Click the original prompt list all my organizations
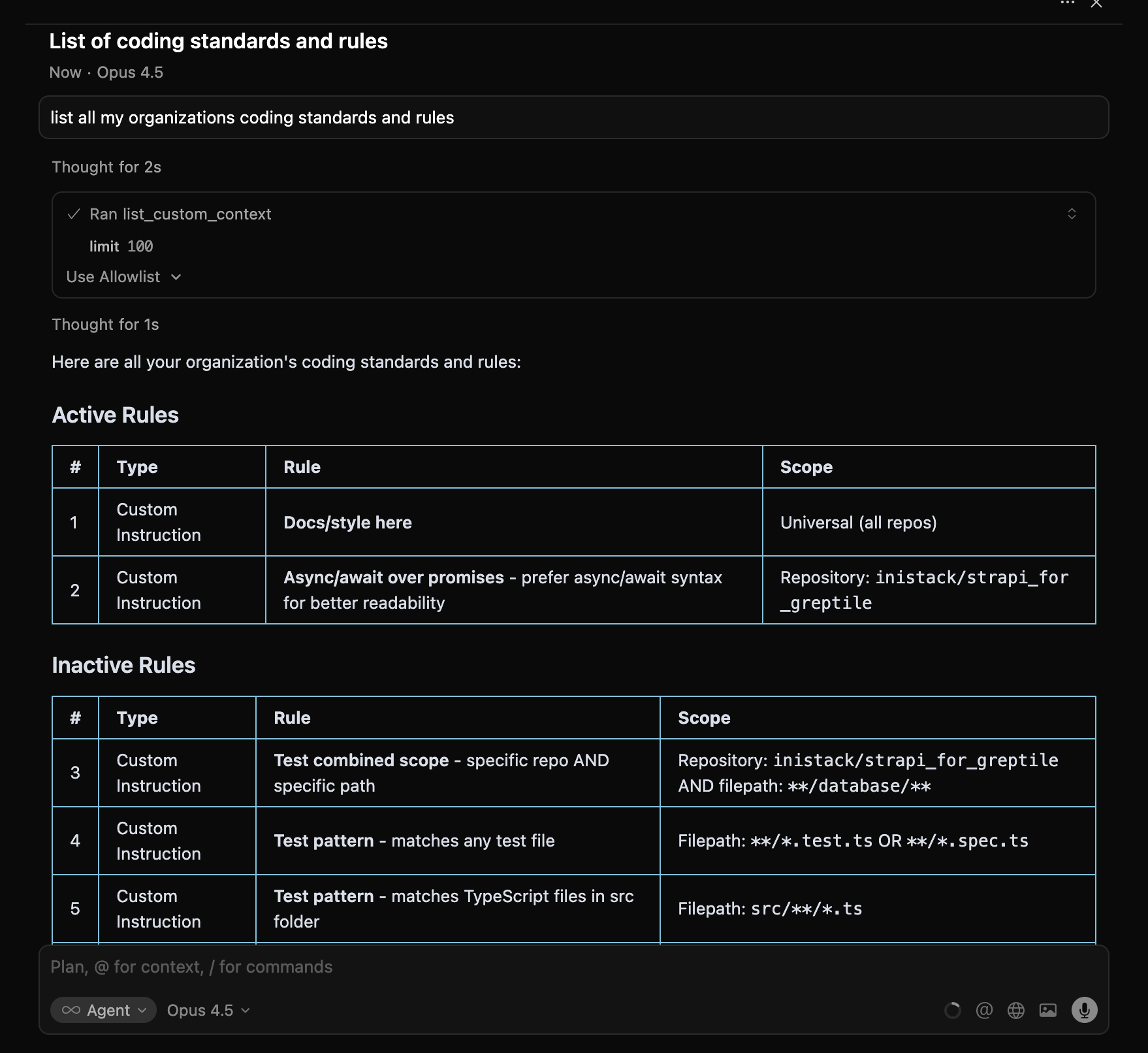Image resolution: width=1148 pixels, height=1053 pixels. 253,118
